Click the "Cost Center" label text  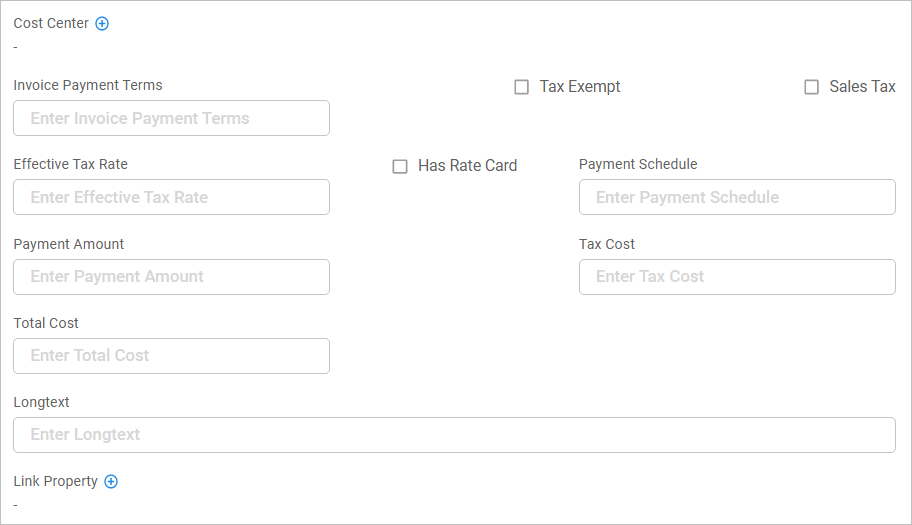pyautogui.click(x=51, y=23)
